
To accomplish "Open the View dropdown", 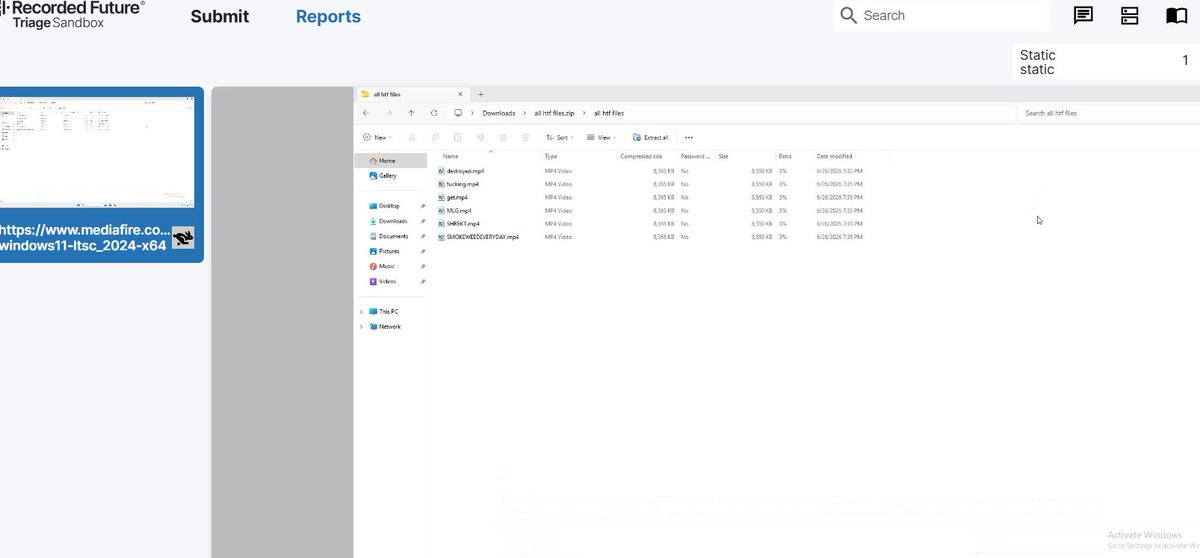I will click(x=602, y=137).
